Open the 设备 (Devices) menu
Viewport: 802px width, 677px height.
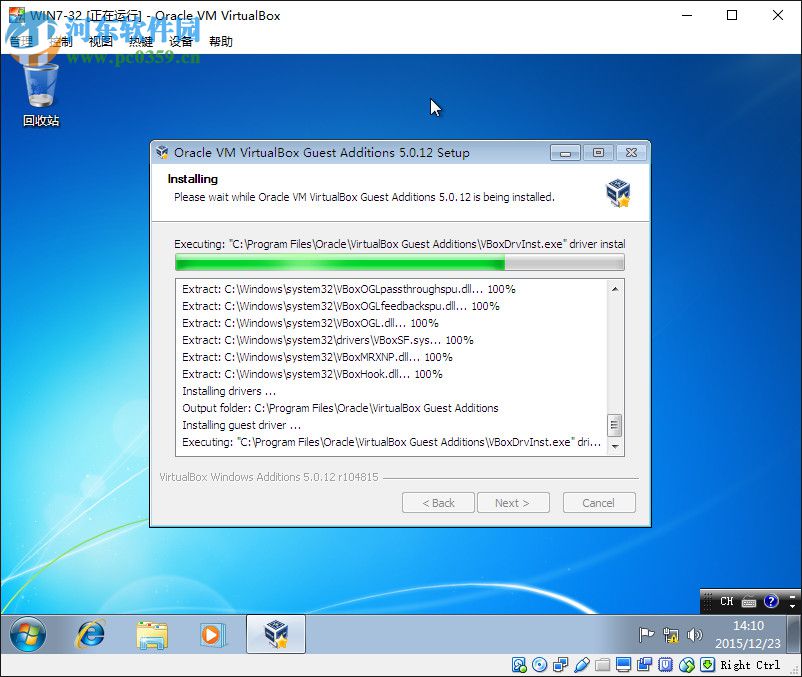pyautogui.click(x=181, y=42)
